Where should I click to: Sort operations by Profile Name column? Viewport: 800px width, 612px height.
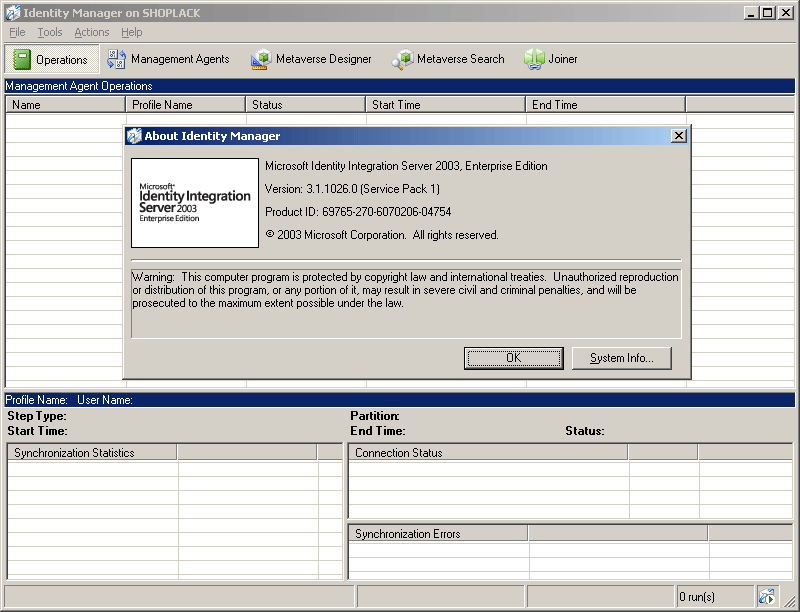pos(186,105)
